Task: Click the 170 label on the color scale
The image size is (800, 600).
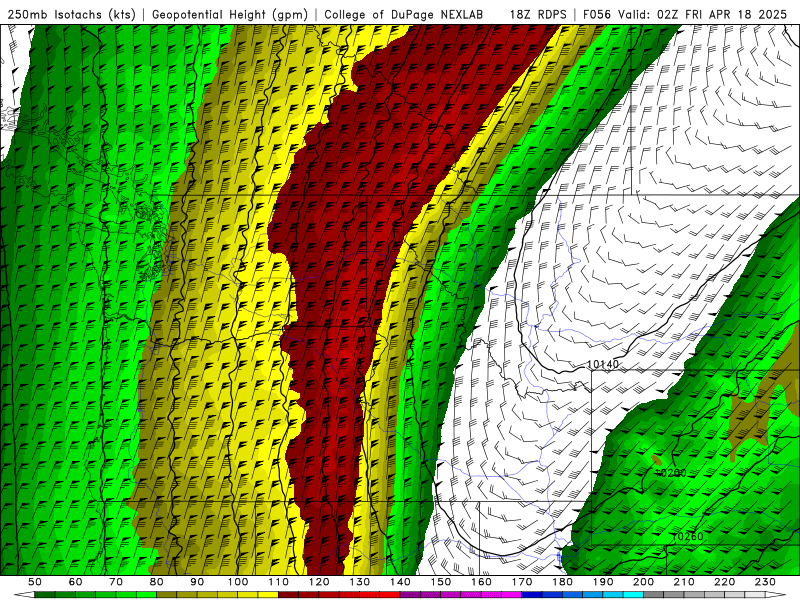Action: 522,582
